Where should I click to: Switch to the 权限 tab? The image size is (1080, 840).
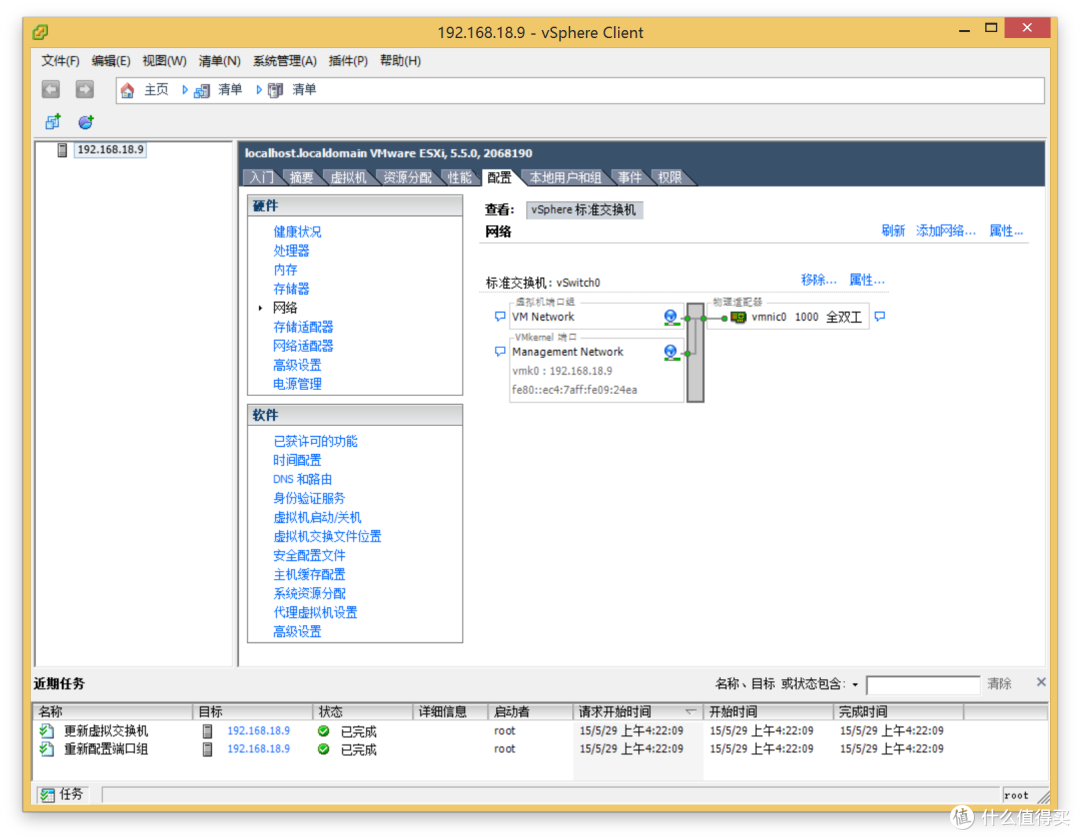[x=669, y=178]
